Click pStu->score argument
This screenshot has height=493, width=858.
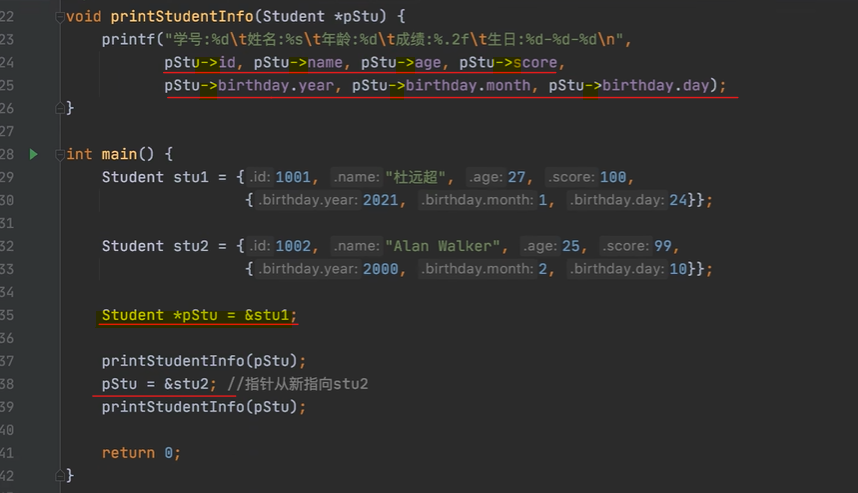click(x=508, y=62)
